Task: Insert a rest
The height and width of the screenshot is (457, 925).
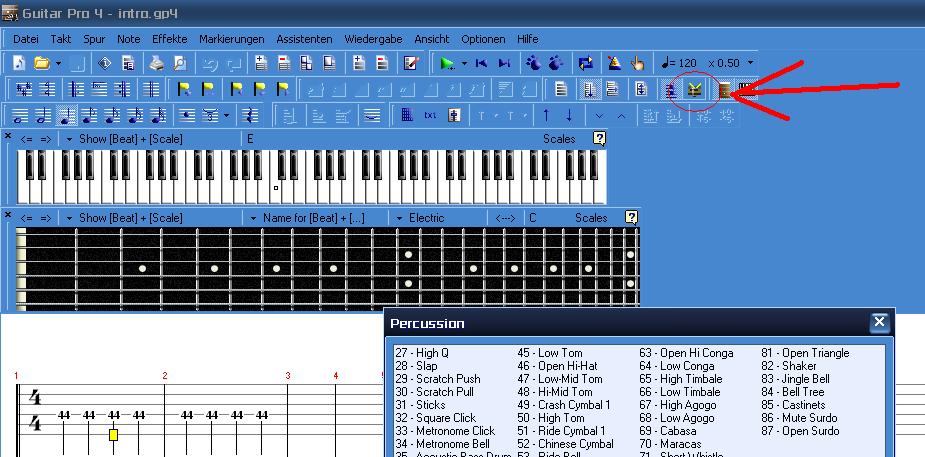Action: tap(250, 116)
